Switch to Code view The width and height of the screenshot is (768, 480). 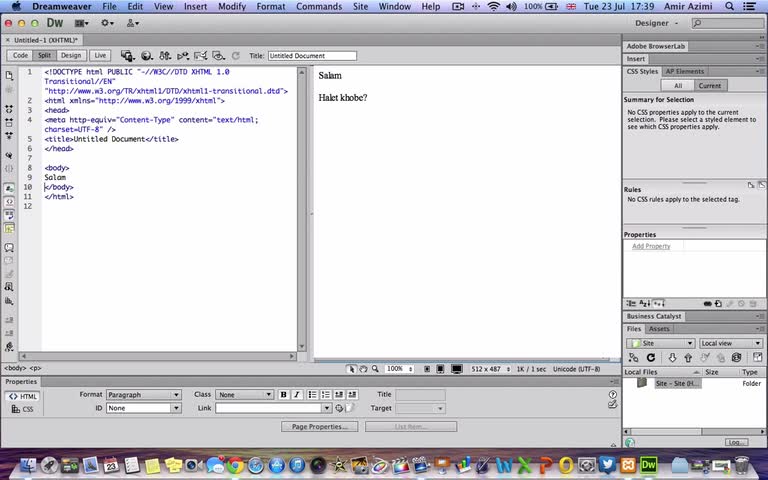point(20,55)
